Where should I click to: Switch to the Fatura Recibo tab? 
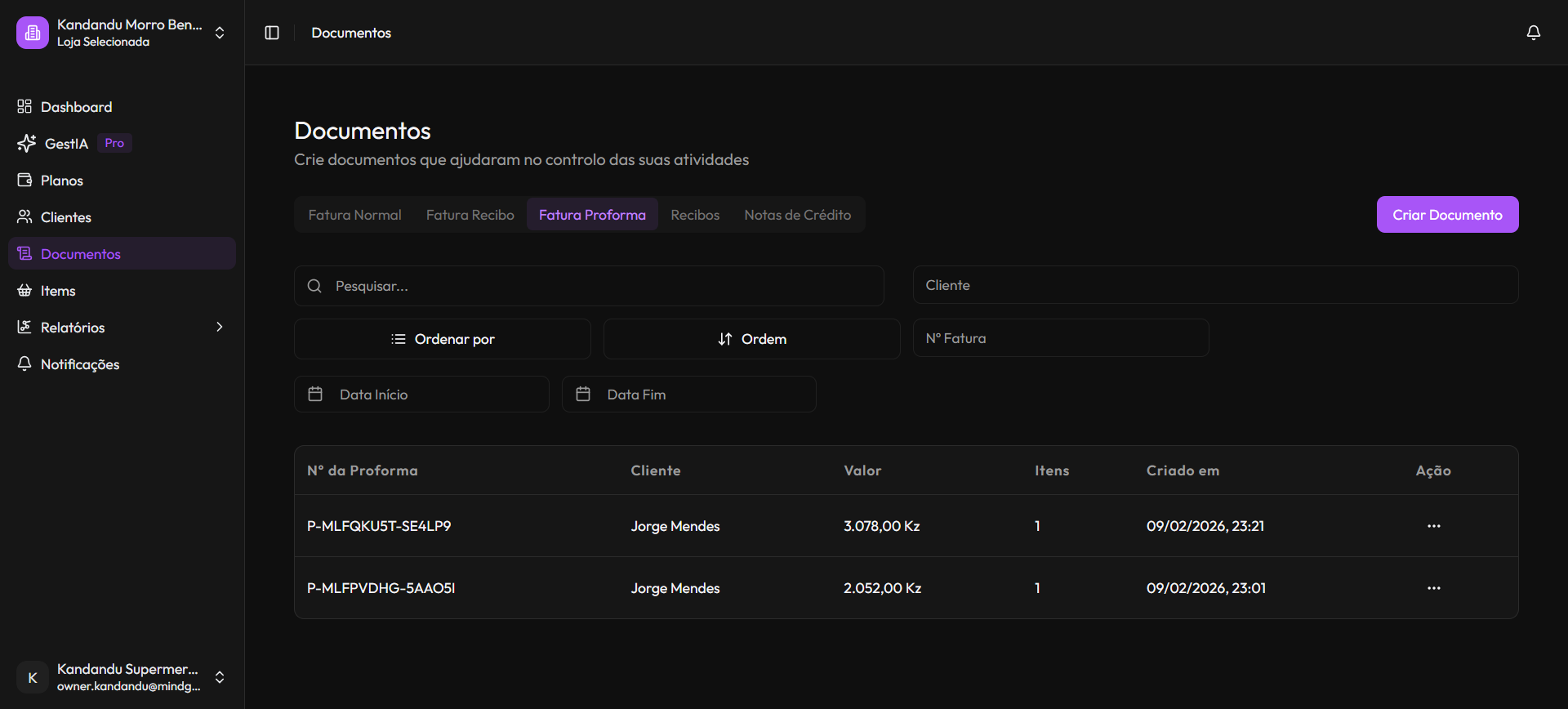pos(470,215)
